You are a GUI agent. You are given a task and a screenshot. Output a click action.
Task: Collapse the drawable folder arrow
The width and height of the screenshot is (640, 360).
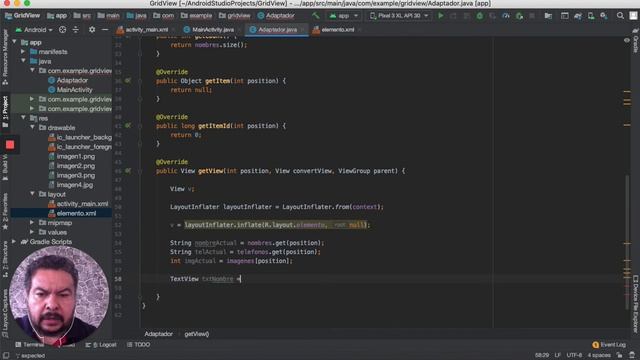tap(32, 127)
